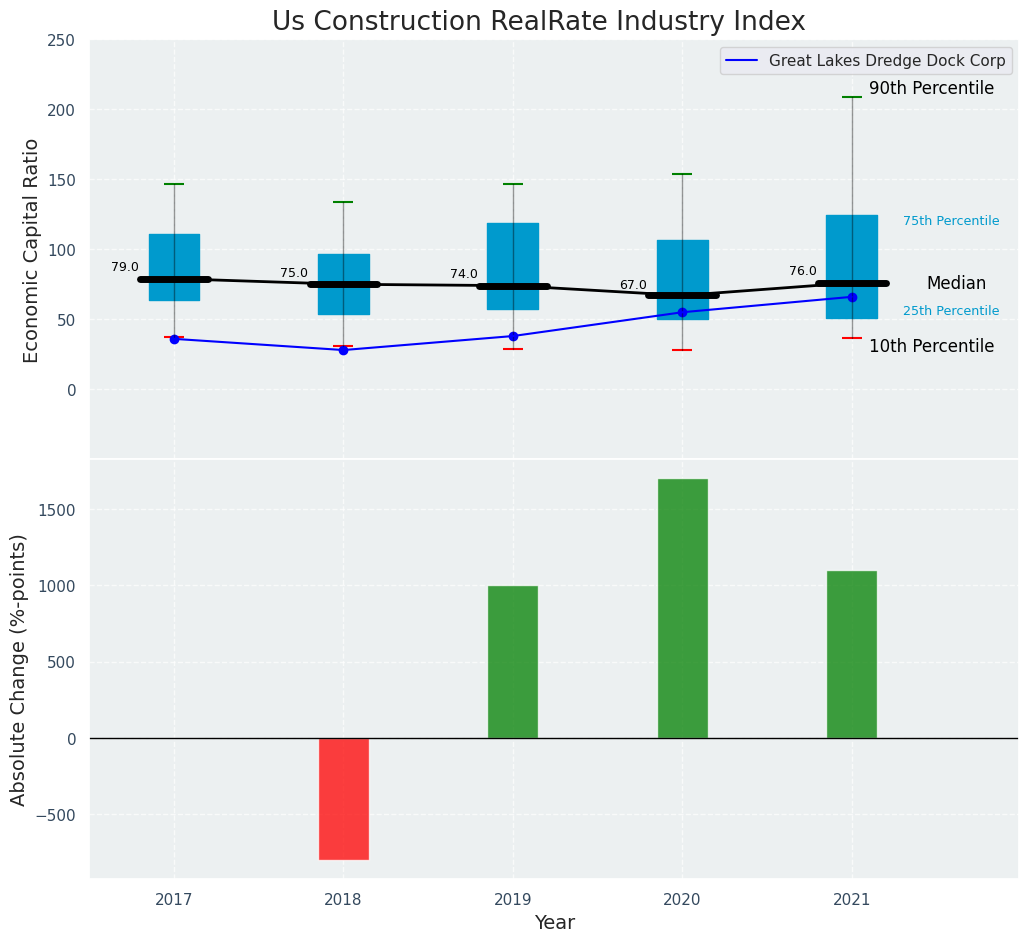Image resolution: width=1029 pixels, height=942 pixels.
Task: Select the 2019 interquartile box
Action: coord(512,250)
